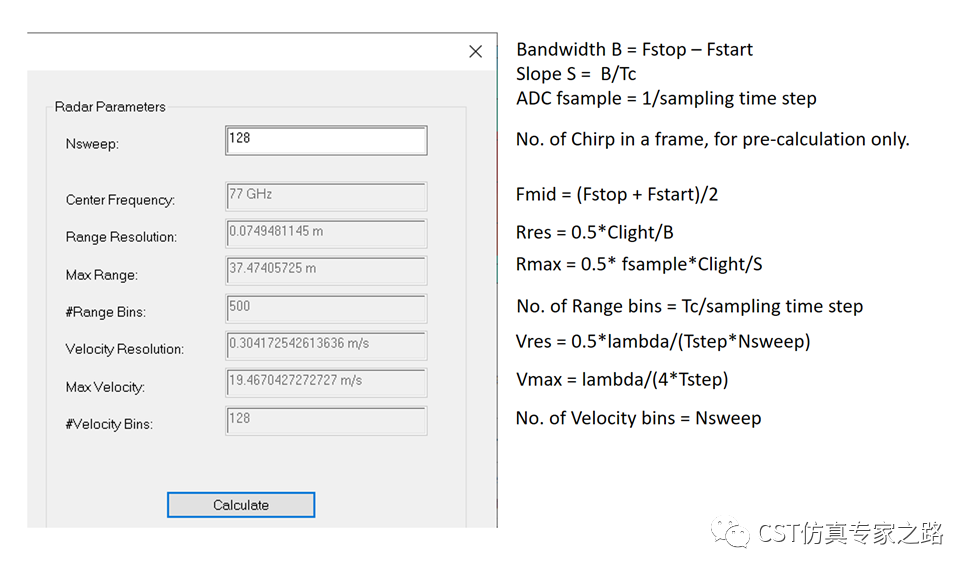Click the Range Resolution value field
Viewport: 975px width, 576px height.
[326, 234]
